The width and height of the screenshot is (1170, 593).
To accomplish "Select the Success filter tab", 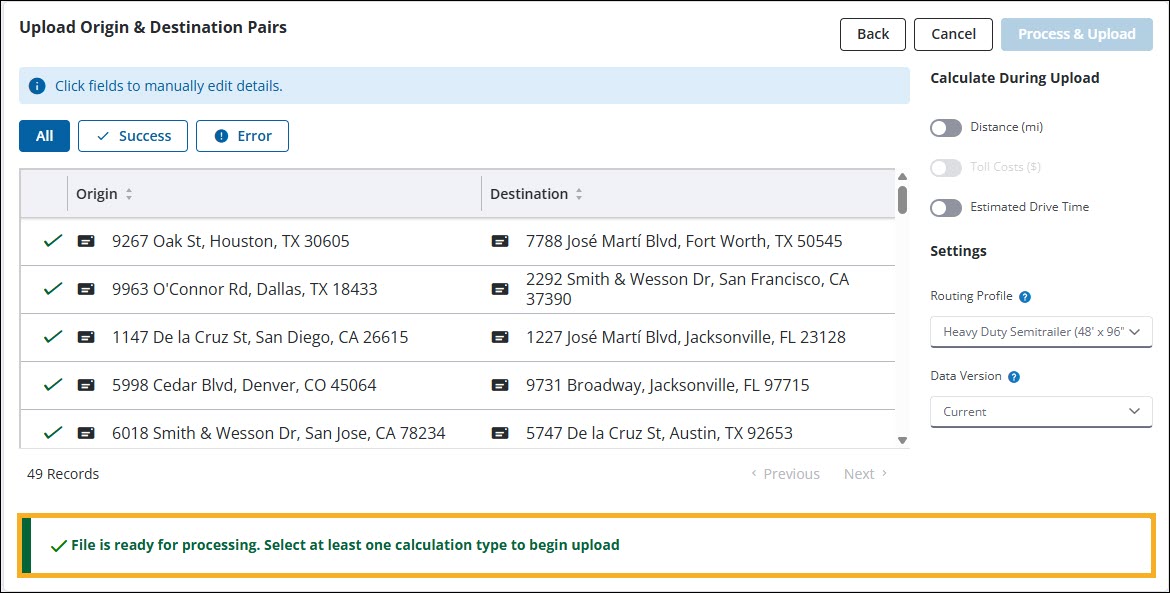I will 133,136.
